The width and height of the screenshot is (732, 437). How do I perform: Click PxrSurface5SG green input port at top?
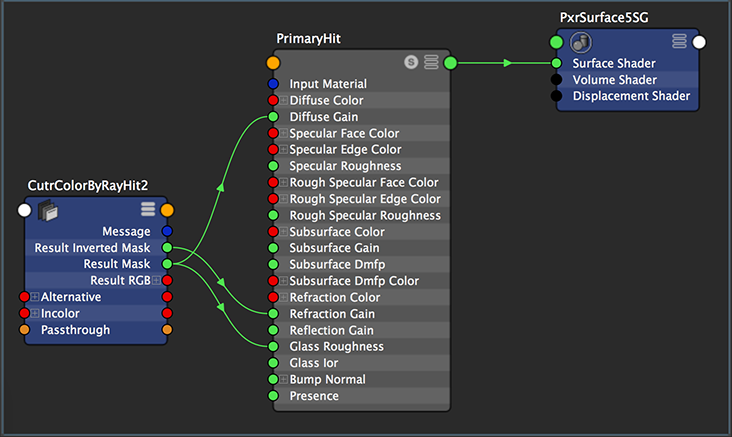pyautogui.click(x=556, y=42)
